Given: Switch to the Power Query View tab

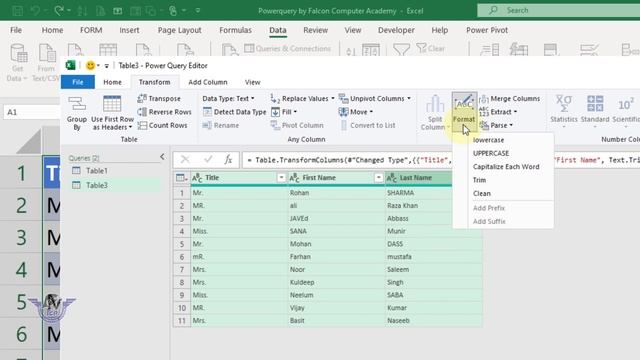Looking at the screenshot, I should (253, 82).
